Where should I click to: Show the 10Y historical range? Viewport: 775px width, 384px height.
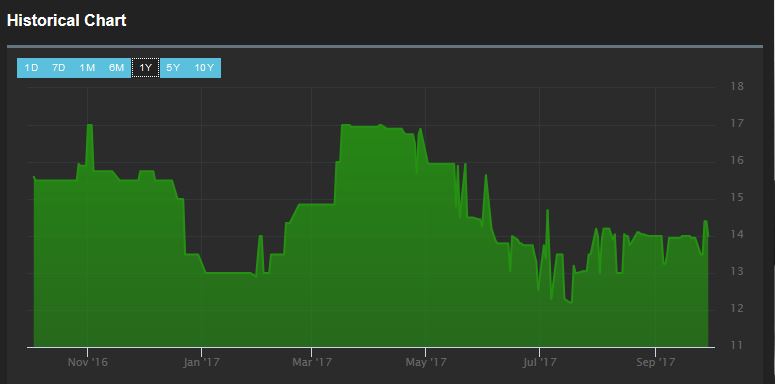(204, 68)
